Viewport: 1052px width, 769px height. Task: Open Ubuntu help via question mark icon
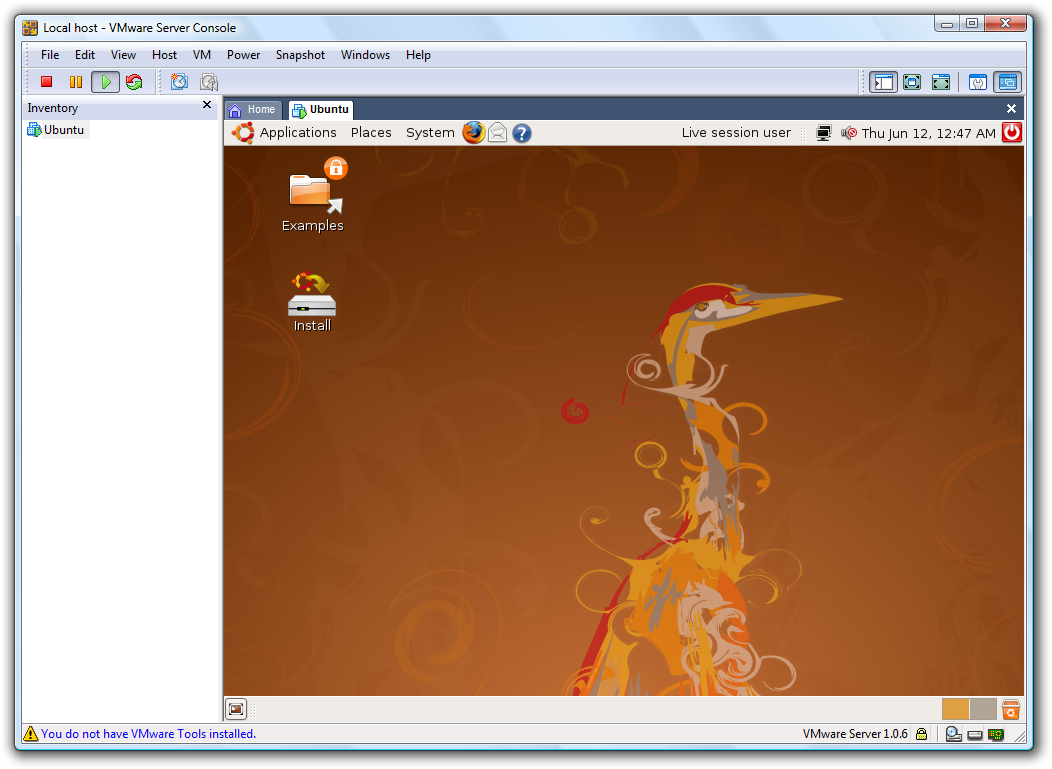[x=521, y=133]
